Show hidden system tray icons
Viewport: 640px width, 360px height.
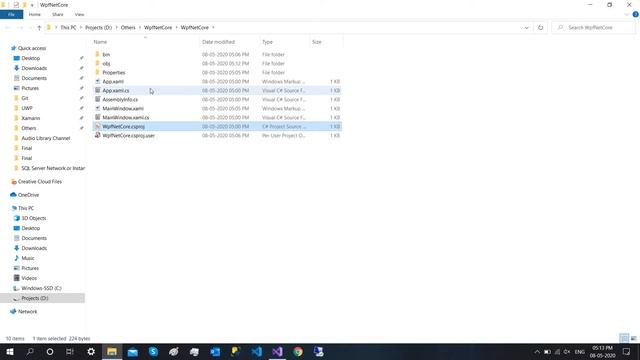[537, 351]
